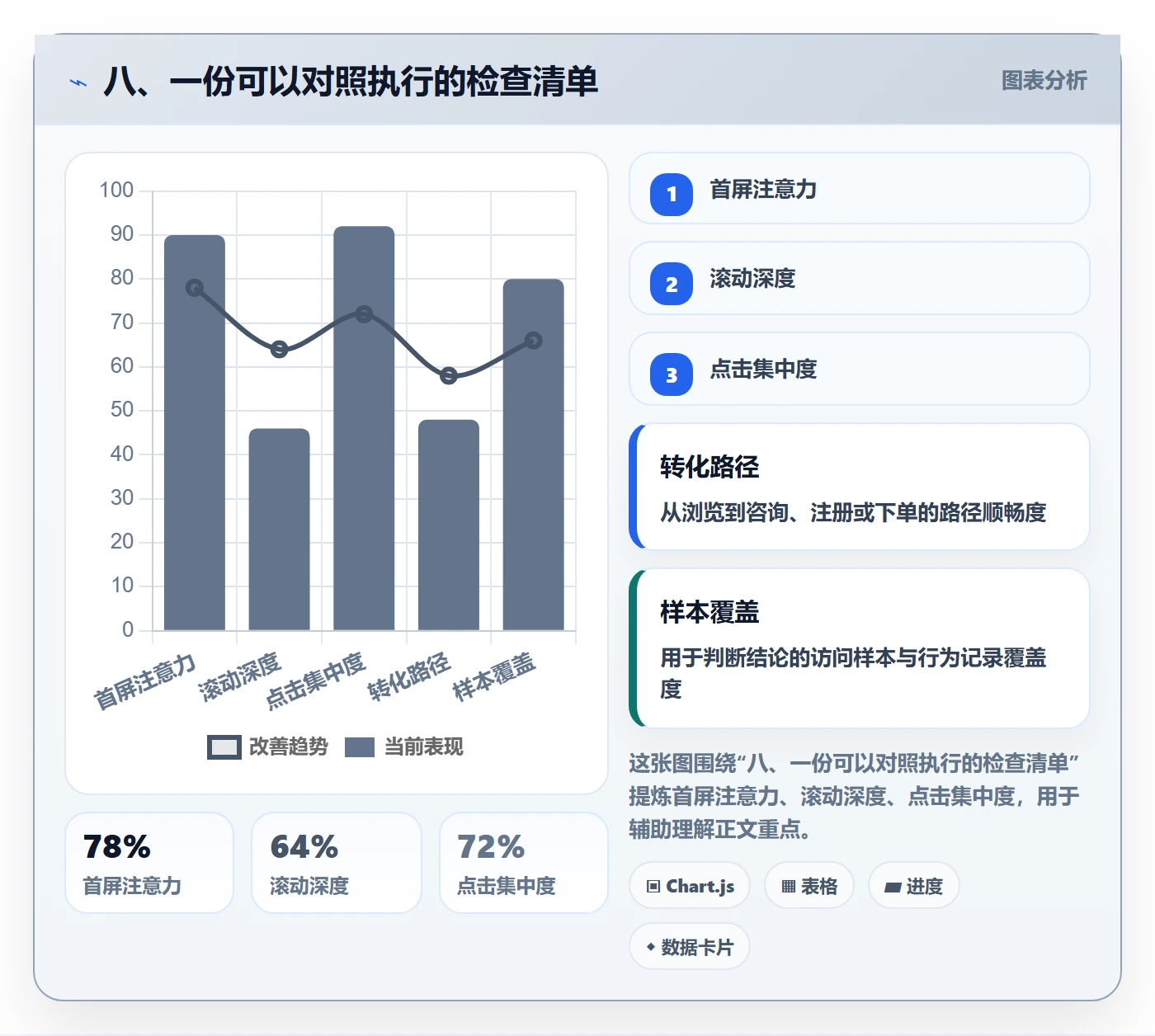The image size is (1155, 1036).
Task: Select the 首屏注意力 list item
Action: 860,188
